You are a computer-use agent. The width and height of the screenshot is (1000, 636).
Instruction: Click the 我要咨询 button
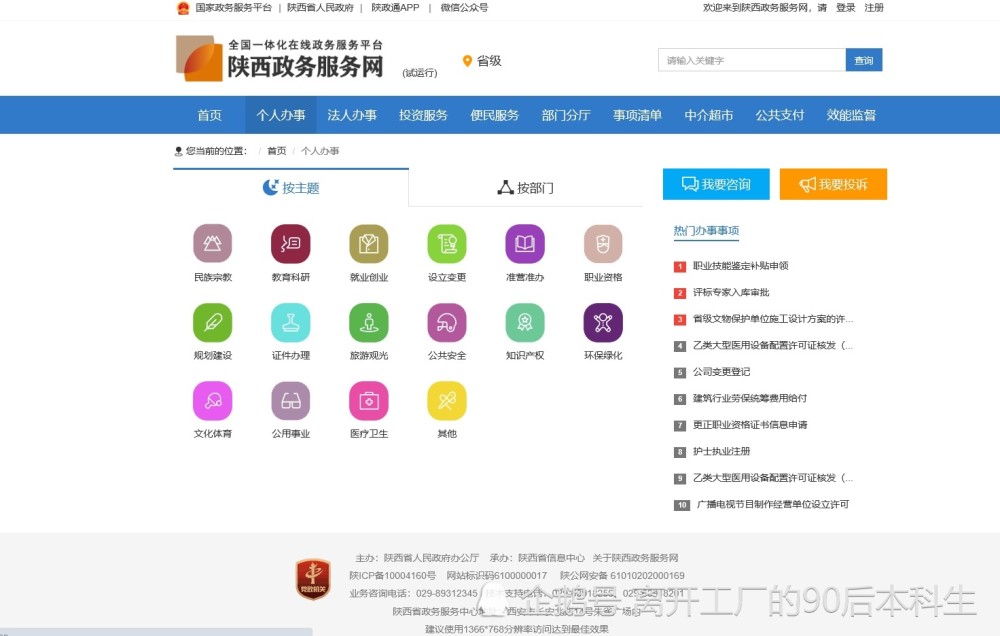716,184
